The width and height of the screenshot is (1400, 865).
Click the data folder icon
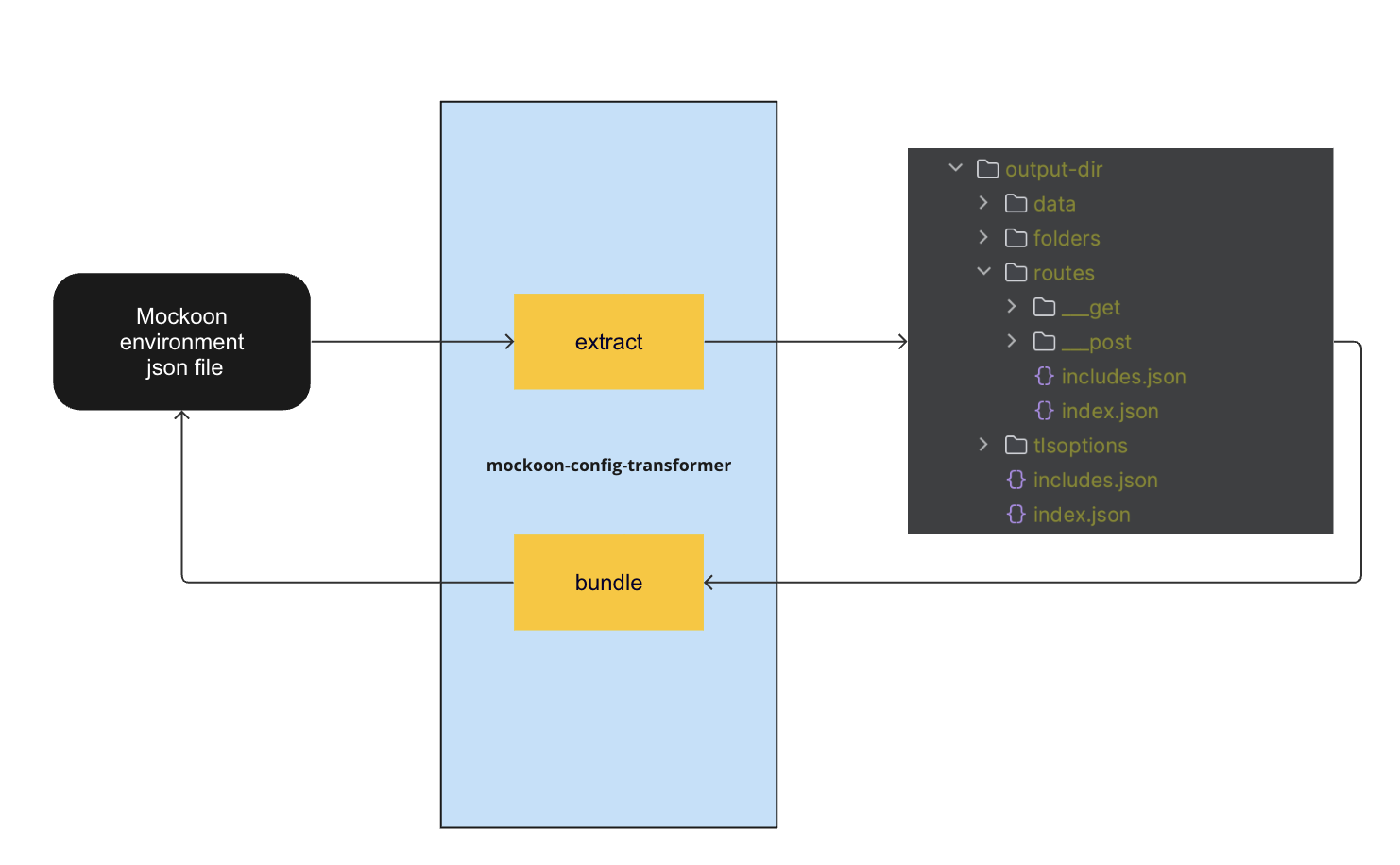[x=1016, y=204]
